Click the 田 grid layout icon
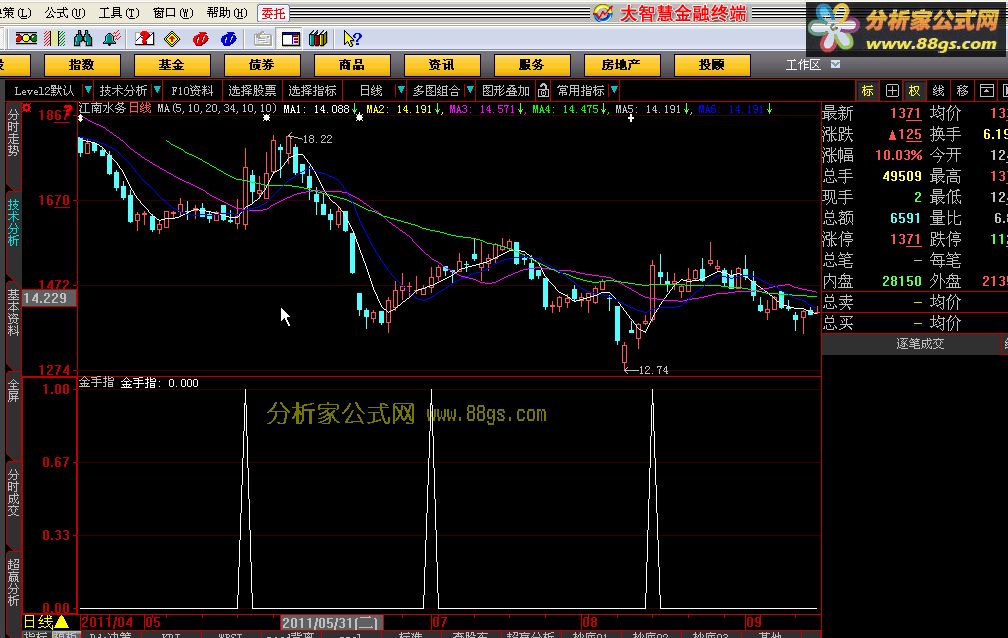Viewport: 1008px width, 638px height. click(892, 91)
